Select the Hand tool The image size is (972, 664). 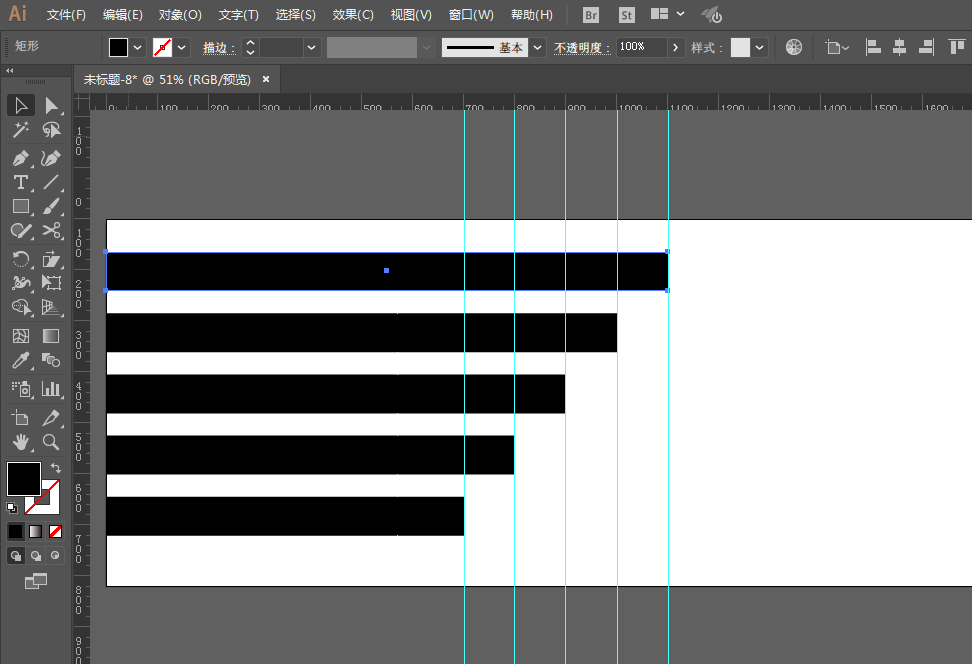pos(20,442)
